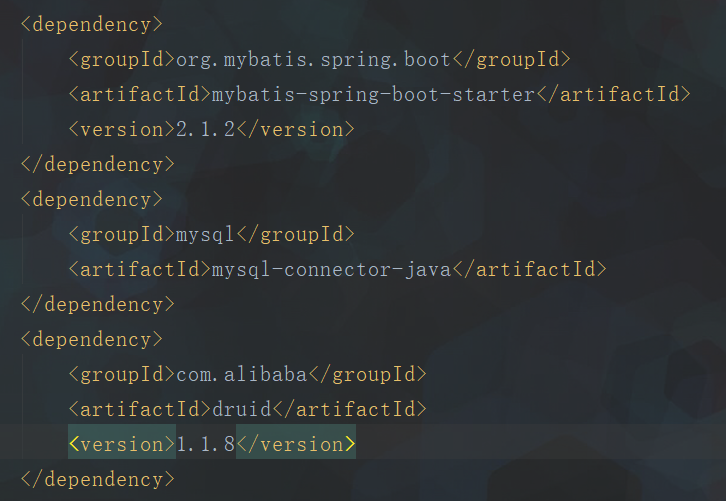
Task: Click opening groupId tag before org.mybatis.spring.boot
Action: 122,60
